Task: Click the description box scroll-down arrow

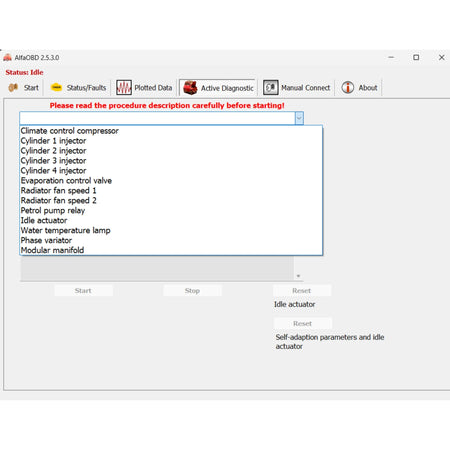Action: click(x=298, y=276)
